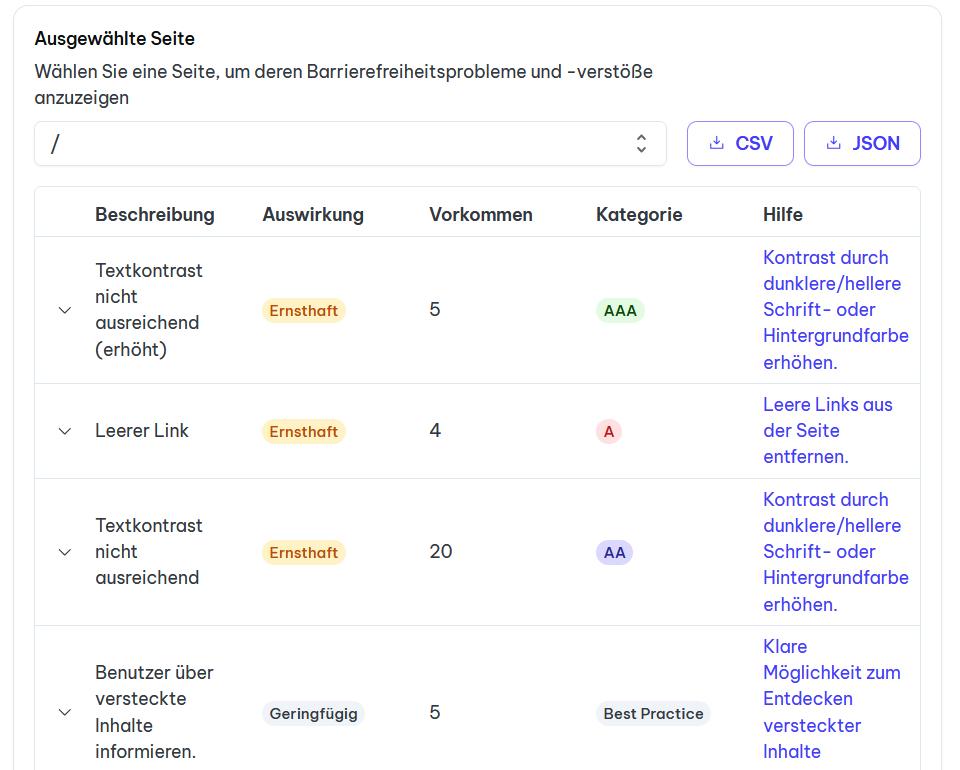This screenshot has height=770, width=960.
Task: Click "Ernsthaft" badge in the Leerer Link row
Action: [304, 432]
